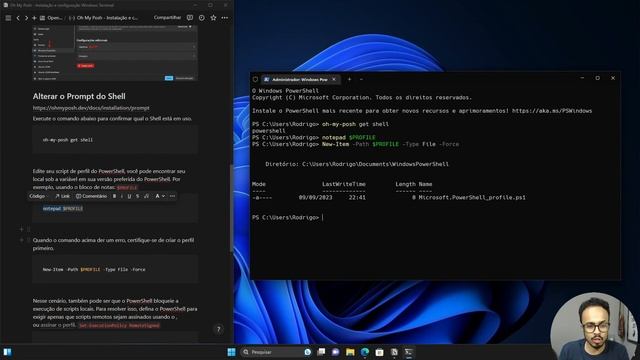The width and height of the screenshot is (640, 360).
Task: Open the Windows Start button
Action: pyautogui.click(x=231, y=352)
